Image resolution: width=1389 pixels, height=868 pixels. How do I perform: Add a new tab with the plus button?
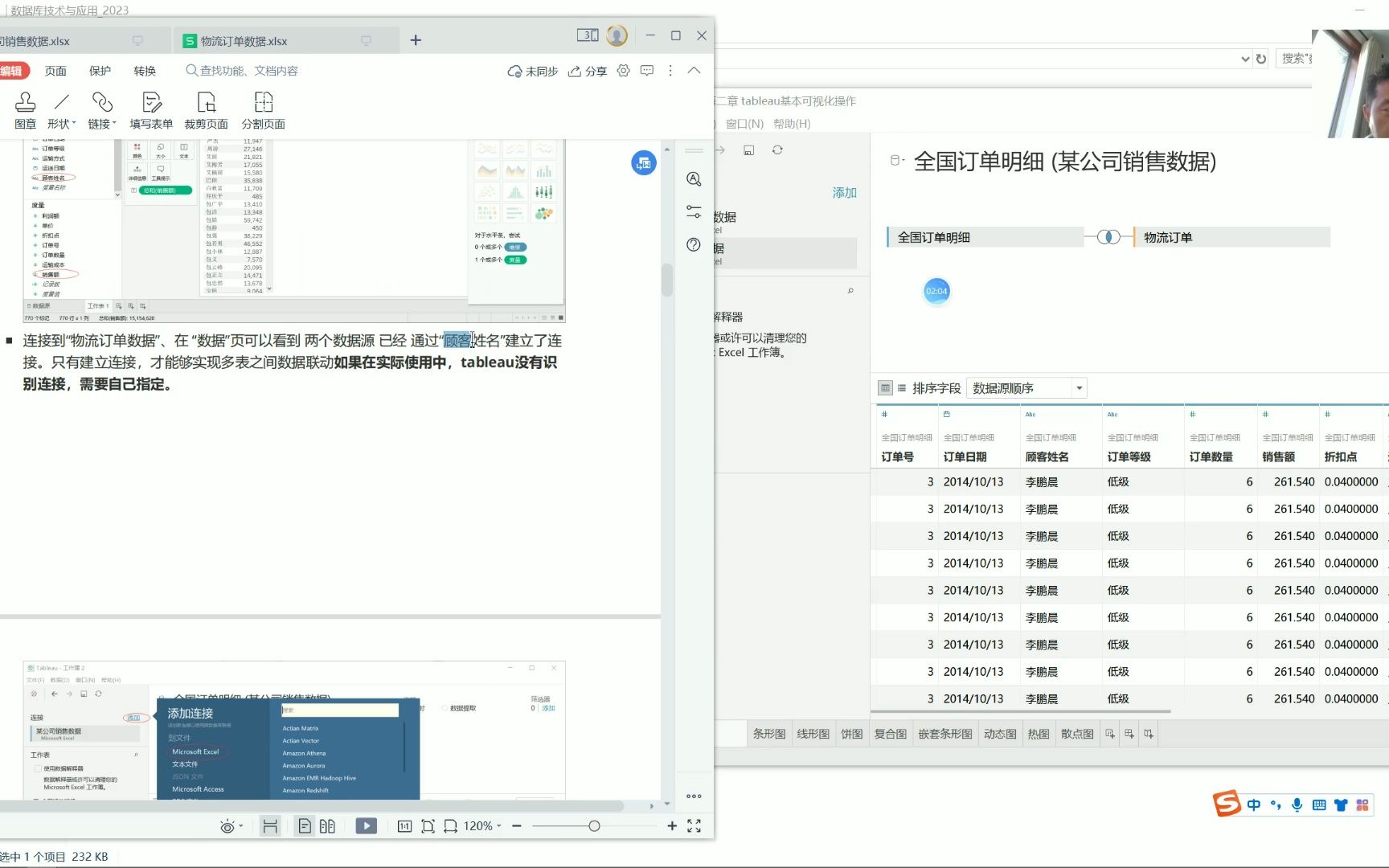click(x=416, y=40)
